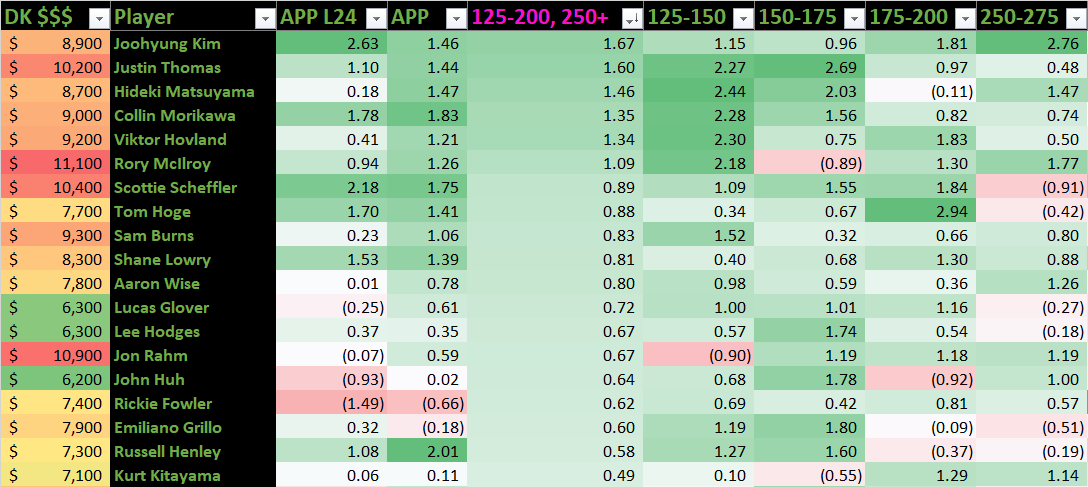Viewport: 1088px width, 487px height.
Task: Select the Hideki Matsuyama player cell
Action: 193,92
